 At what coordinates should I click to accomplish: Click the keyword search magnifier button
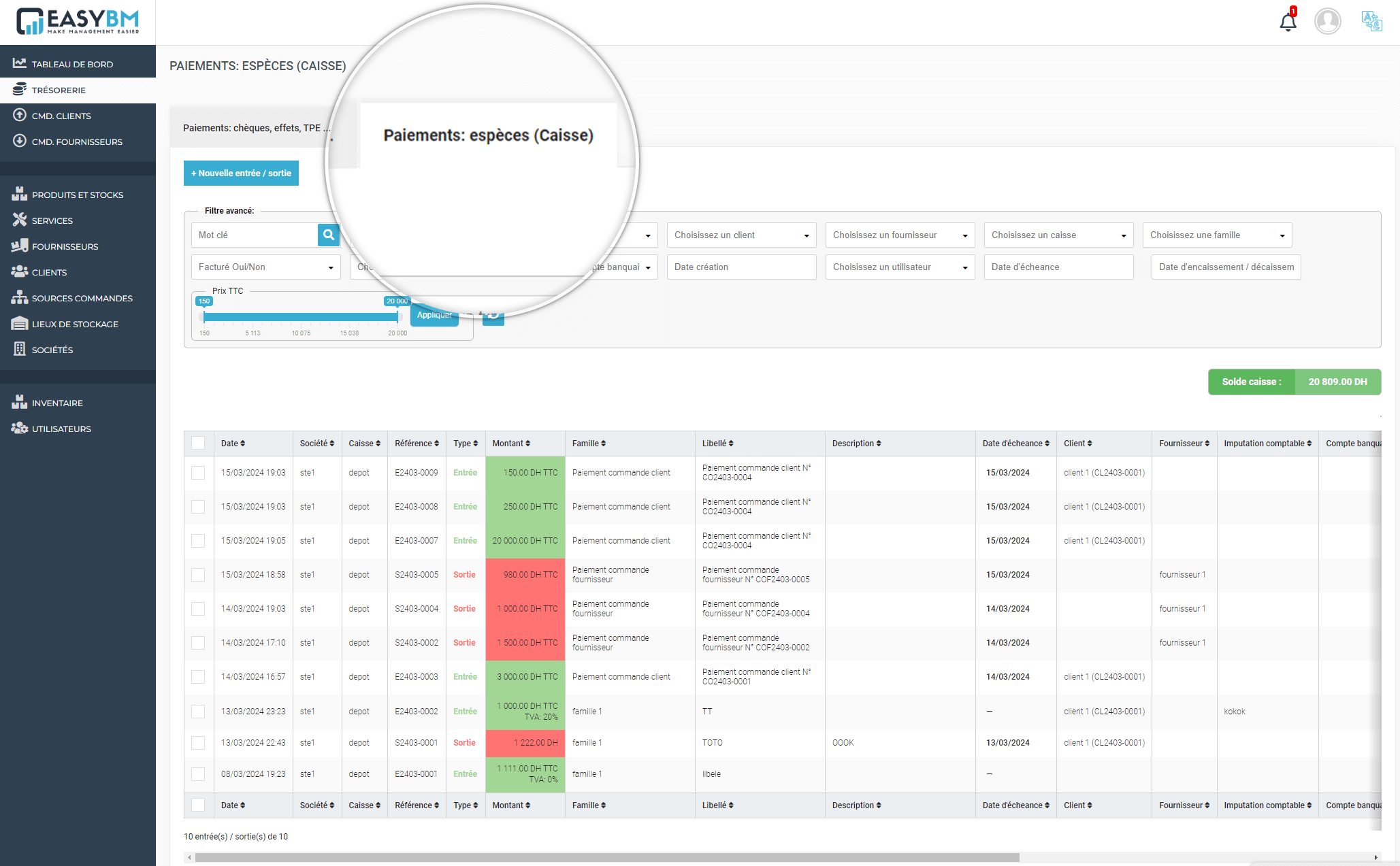pos(329,235)
